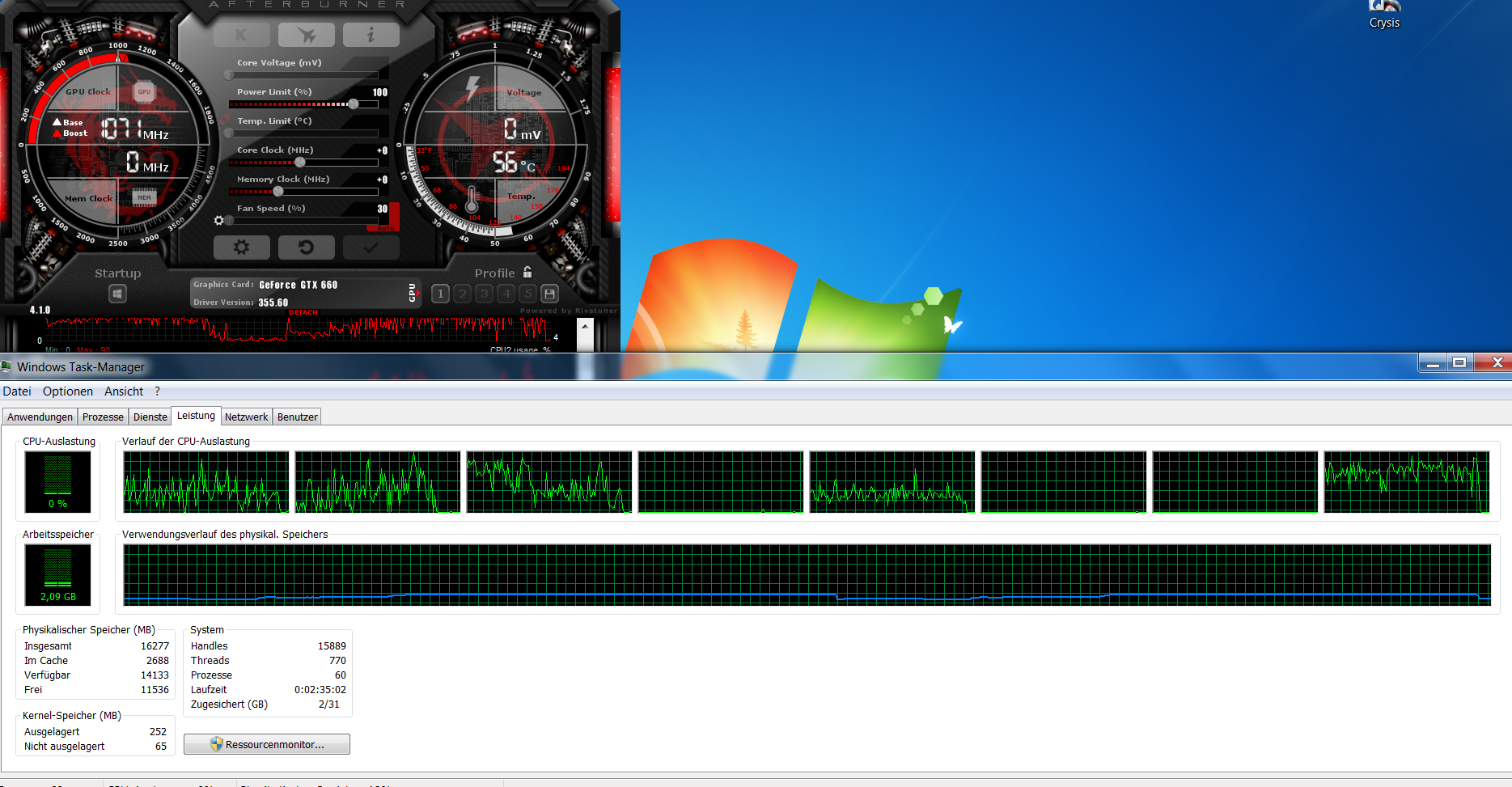Viewport: 1512px width, 787px height.
Task: Click the Driver Version 355.60 text
Action: tap(240, 303)
